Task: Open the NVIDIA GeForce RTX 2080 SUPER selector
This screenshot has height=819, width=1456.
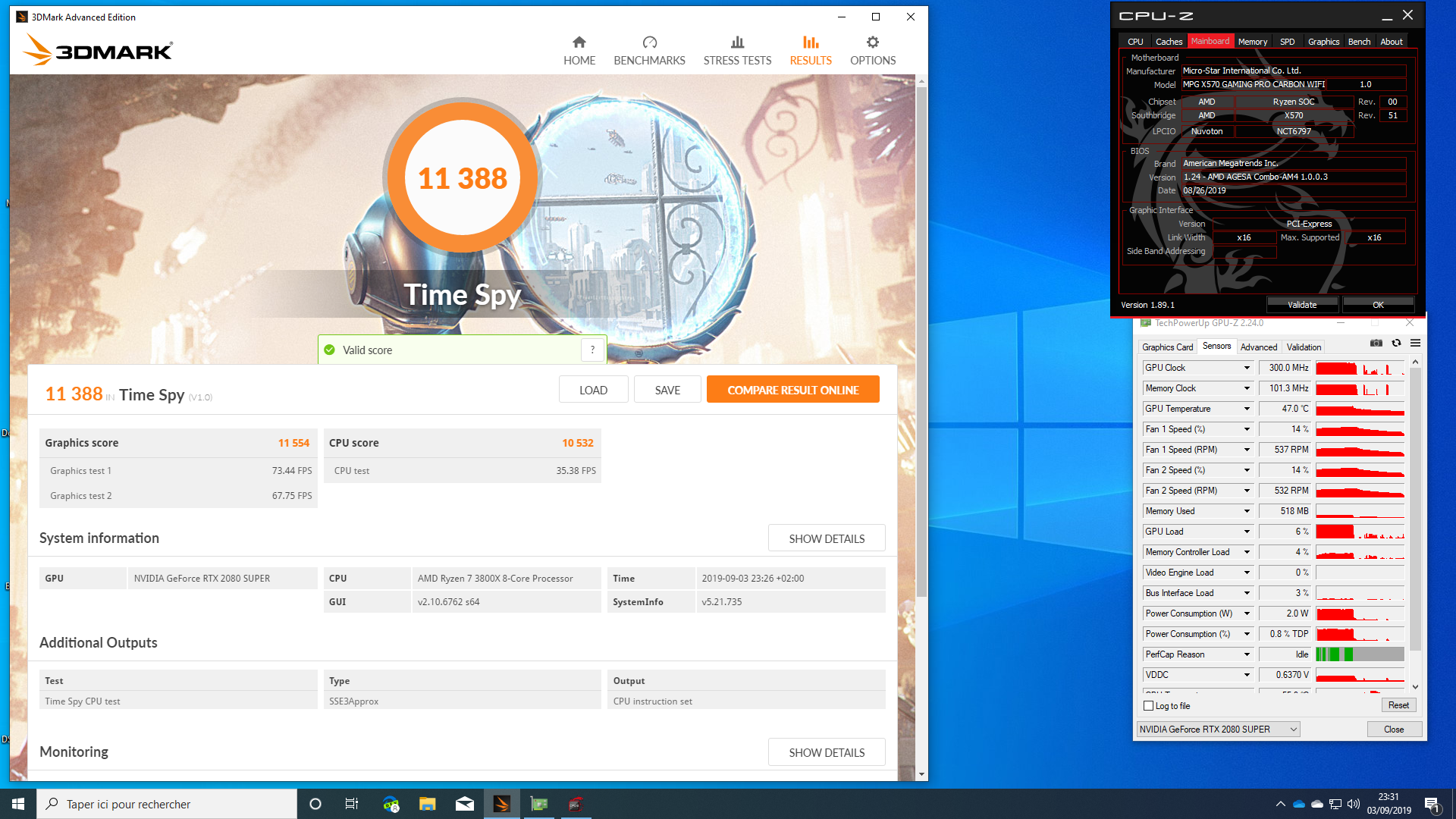Action: (1218, 729)
